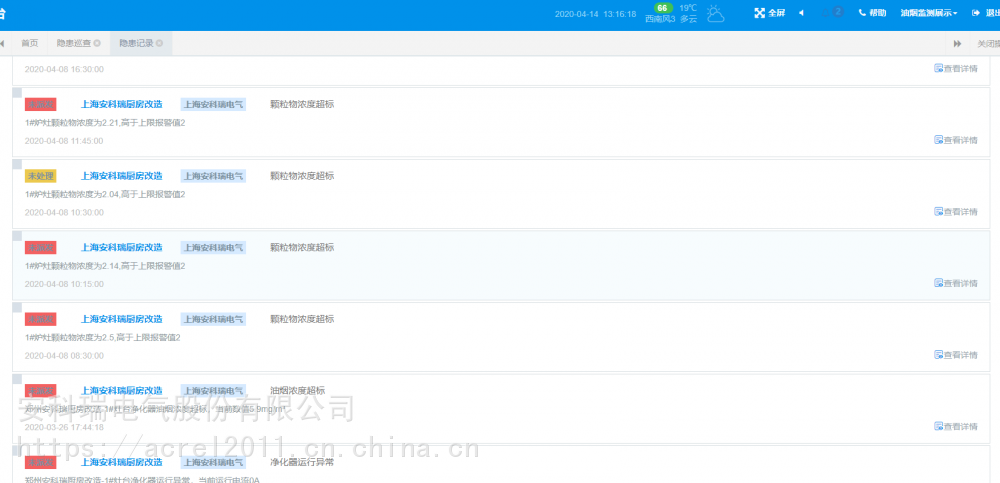Viewport: 1000px width, 483px height.
Task: Open 上海安科瑞厨房改造 link in the 11:45:00 record
Action: pyautogui.click(x=121, y=105)
